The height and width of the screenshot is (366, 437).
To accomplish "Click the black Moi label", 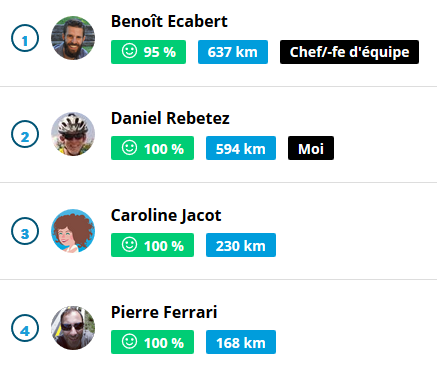I will tap(311, 148).
